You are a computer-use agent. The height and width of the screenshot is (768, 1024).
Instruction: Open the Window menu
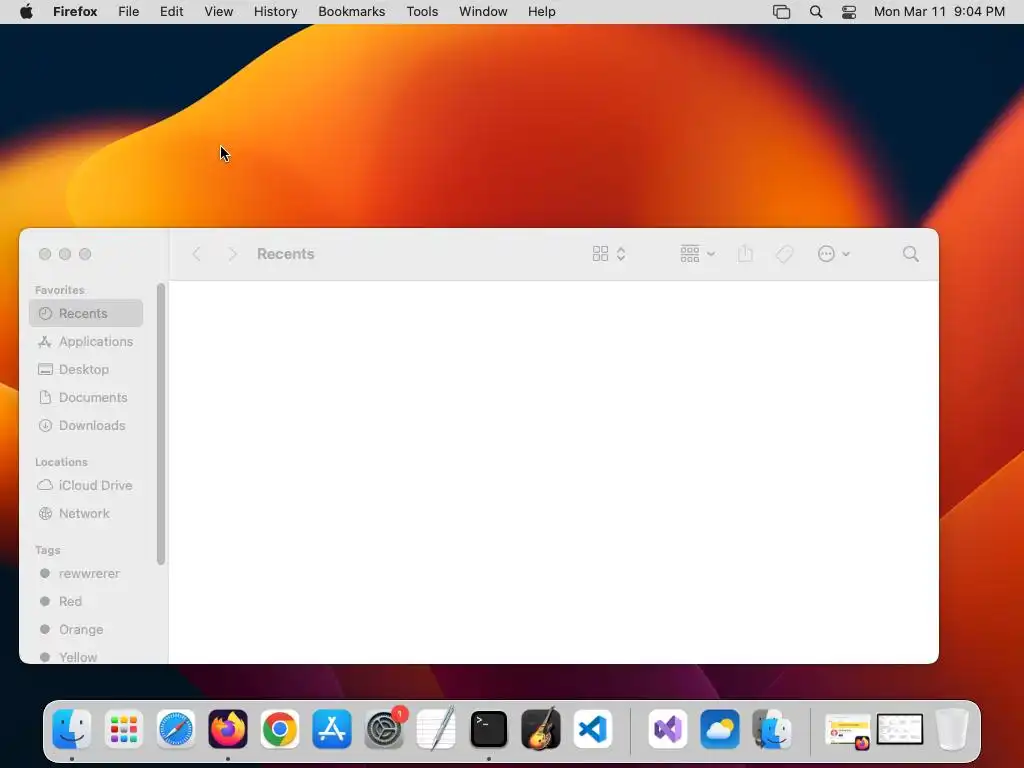tap(483, 12)
